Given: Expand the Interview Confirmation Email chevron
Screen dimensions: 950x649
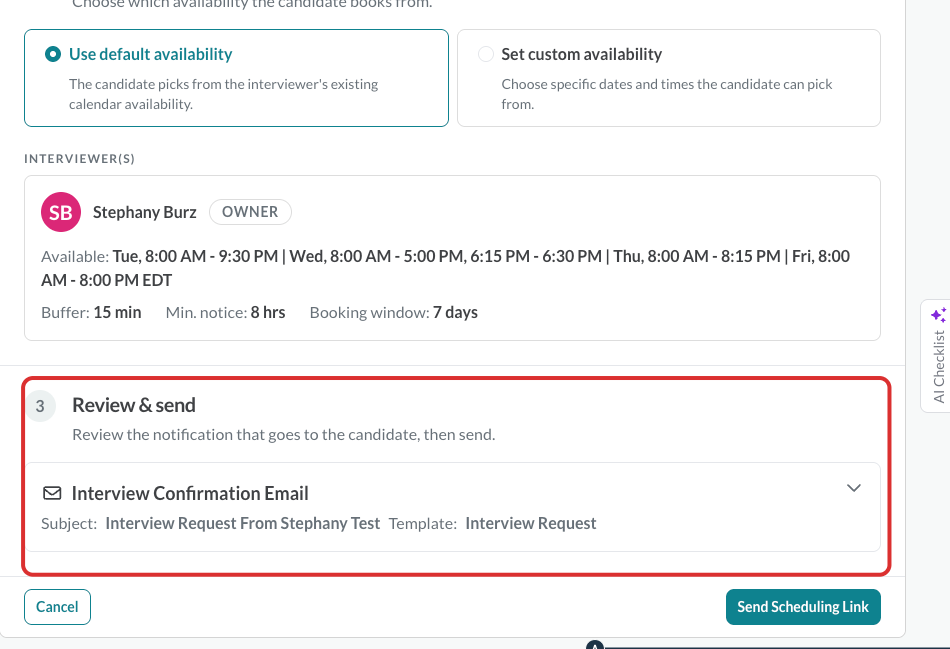Looking at the screenshot, I should 854,488.
